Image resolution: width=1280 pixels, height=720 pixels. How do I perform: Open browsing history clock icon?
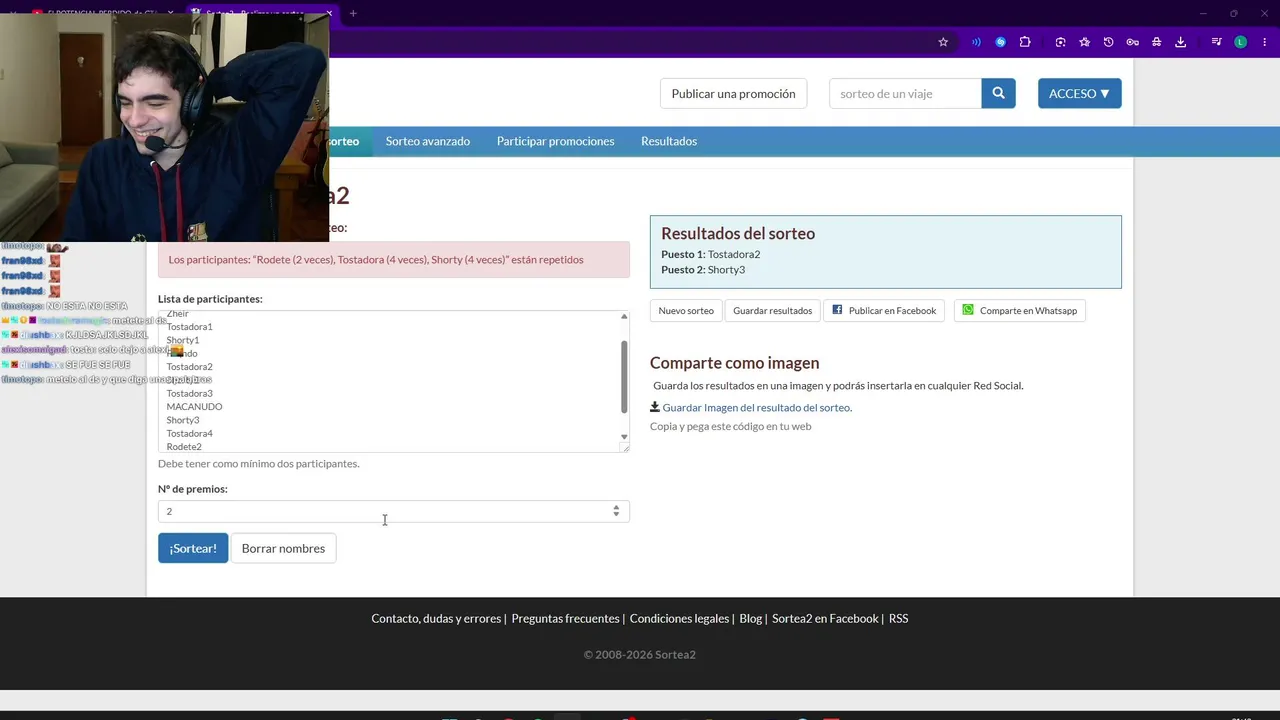click(1108, 42)
